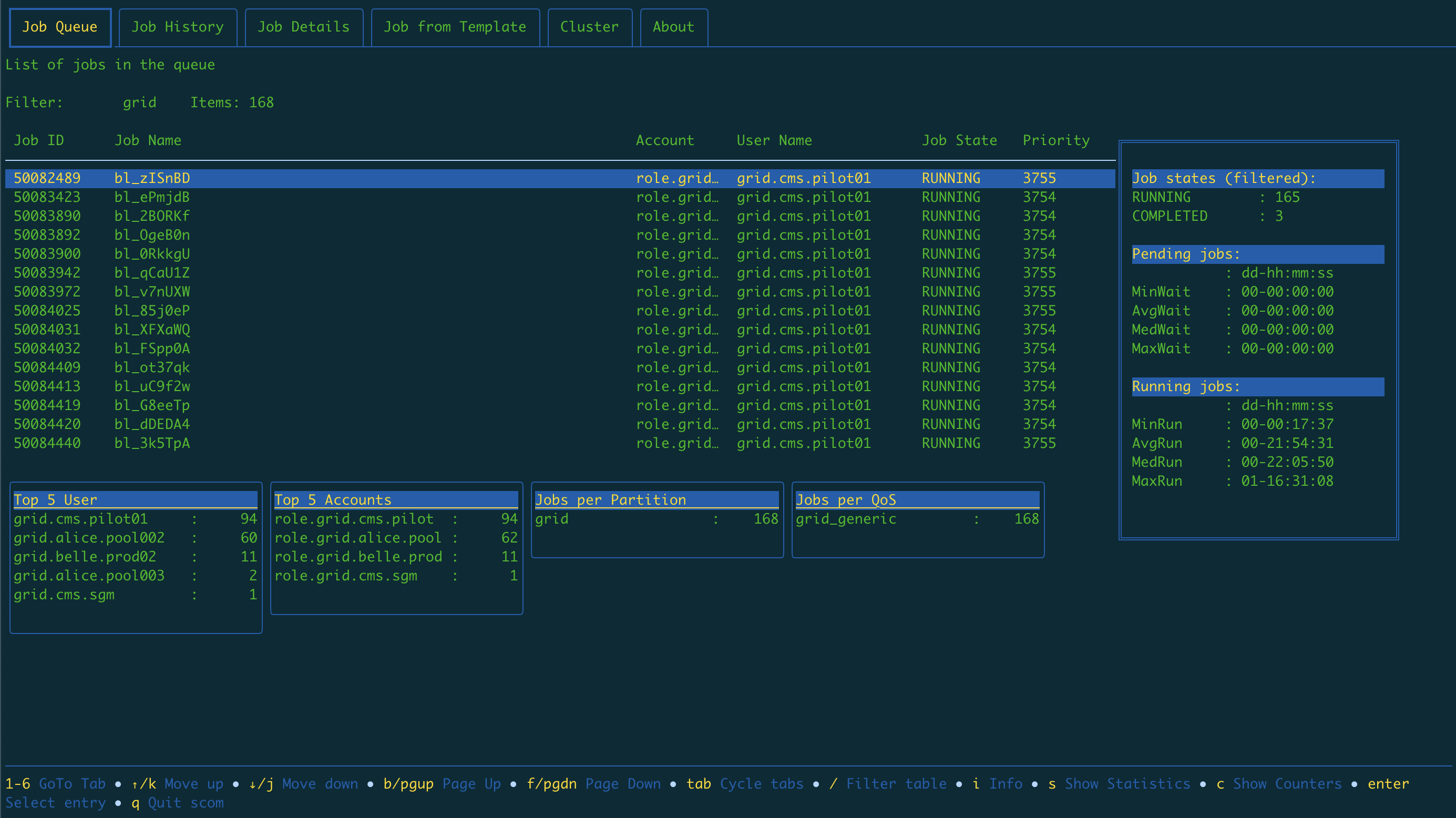This screenshot has width=1456, height=818.
Task: Click role.grid.belle.prod in Top 5 Accounts
Action: point(358,557)
